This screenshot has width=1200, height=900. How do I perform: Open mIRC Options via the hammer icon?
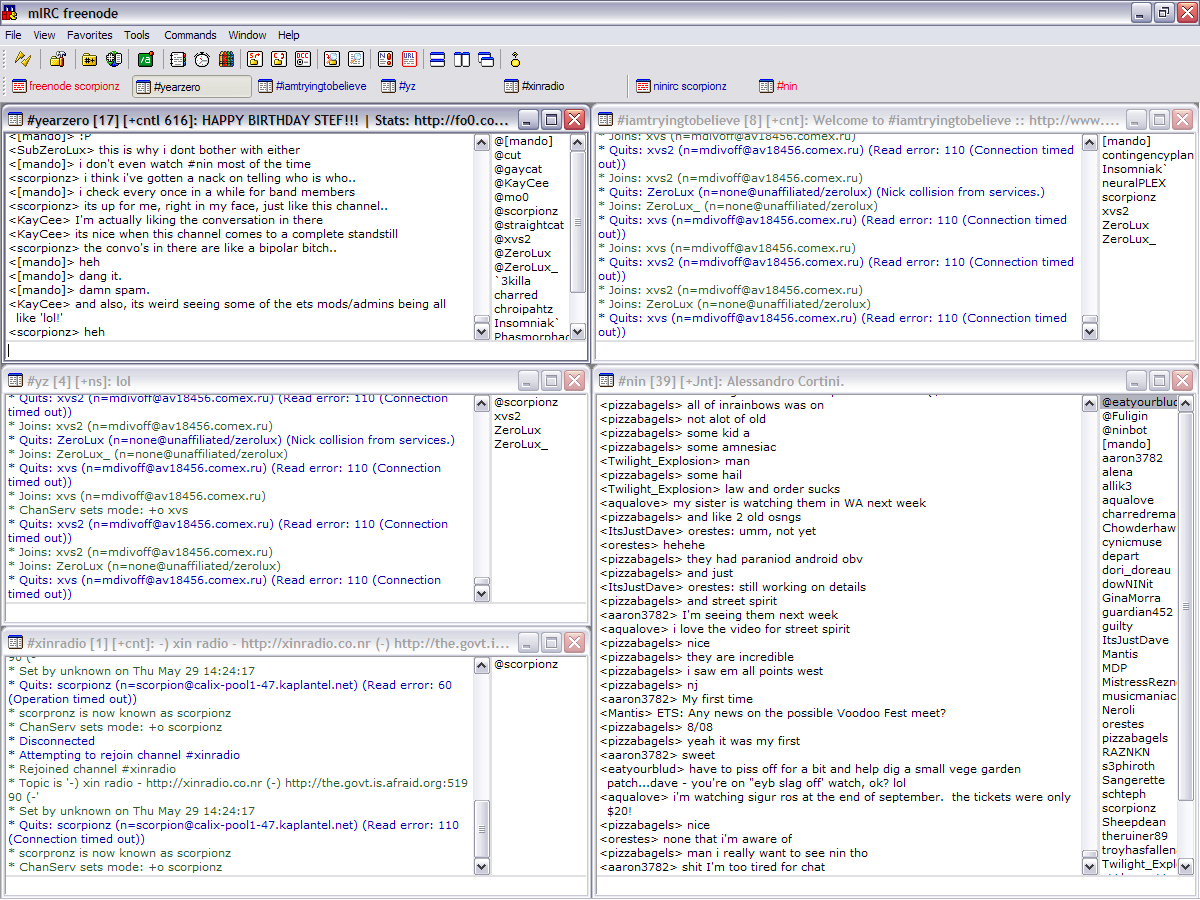[x=57, y=59]
